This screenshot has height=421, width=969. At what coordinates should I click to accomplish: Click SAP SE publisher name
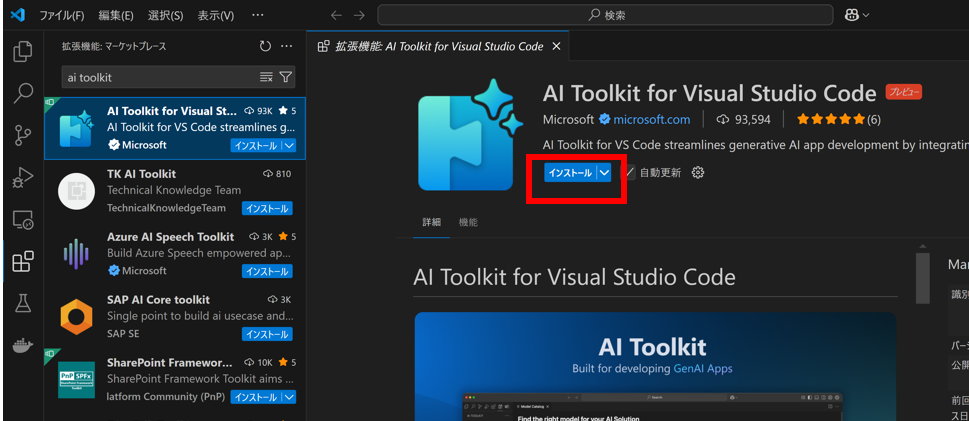tap(124, 333)
